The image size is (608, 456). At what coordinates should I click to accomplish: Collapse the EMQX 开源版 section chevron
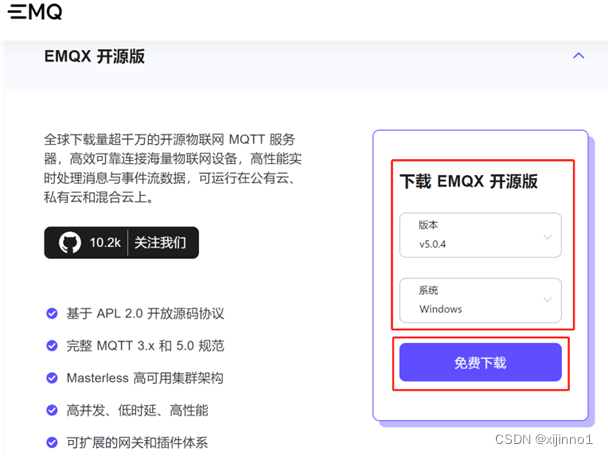[x=579, y=56]
